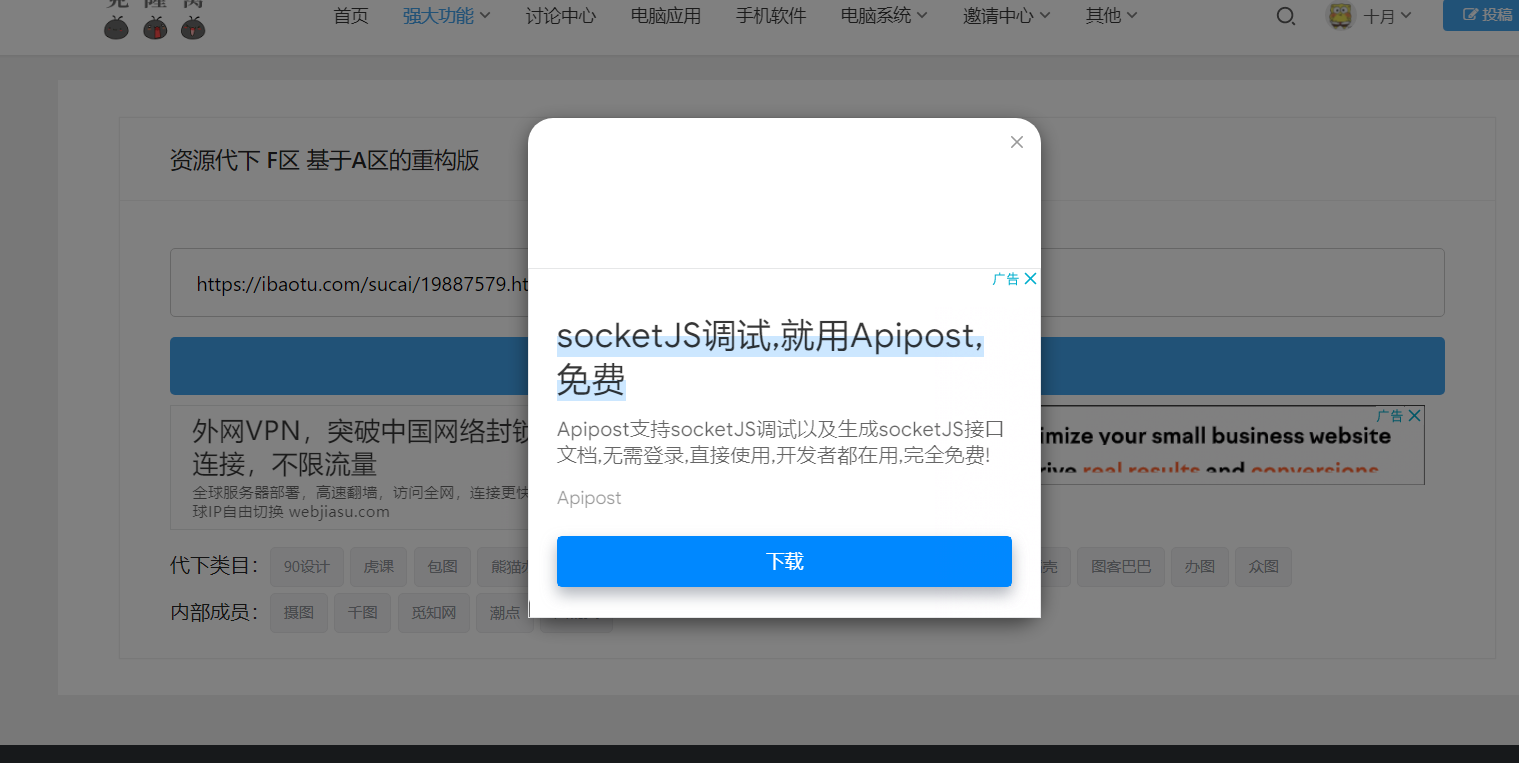The height and width of the screenshot is (763, 1519).
Task: Click 广告 label on right banner
Action: (1390, 415)
